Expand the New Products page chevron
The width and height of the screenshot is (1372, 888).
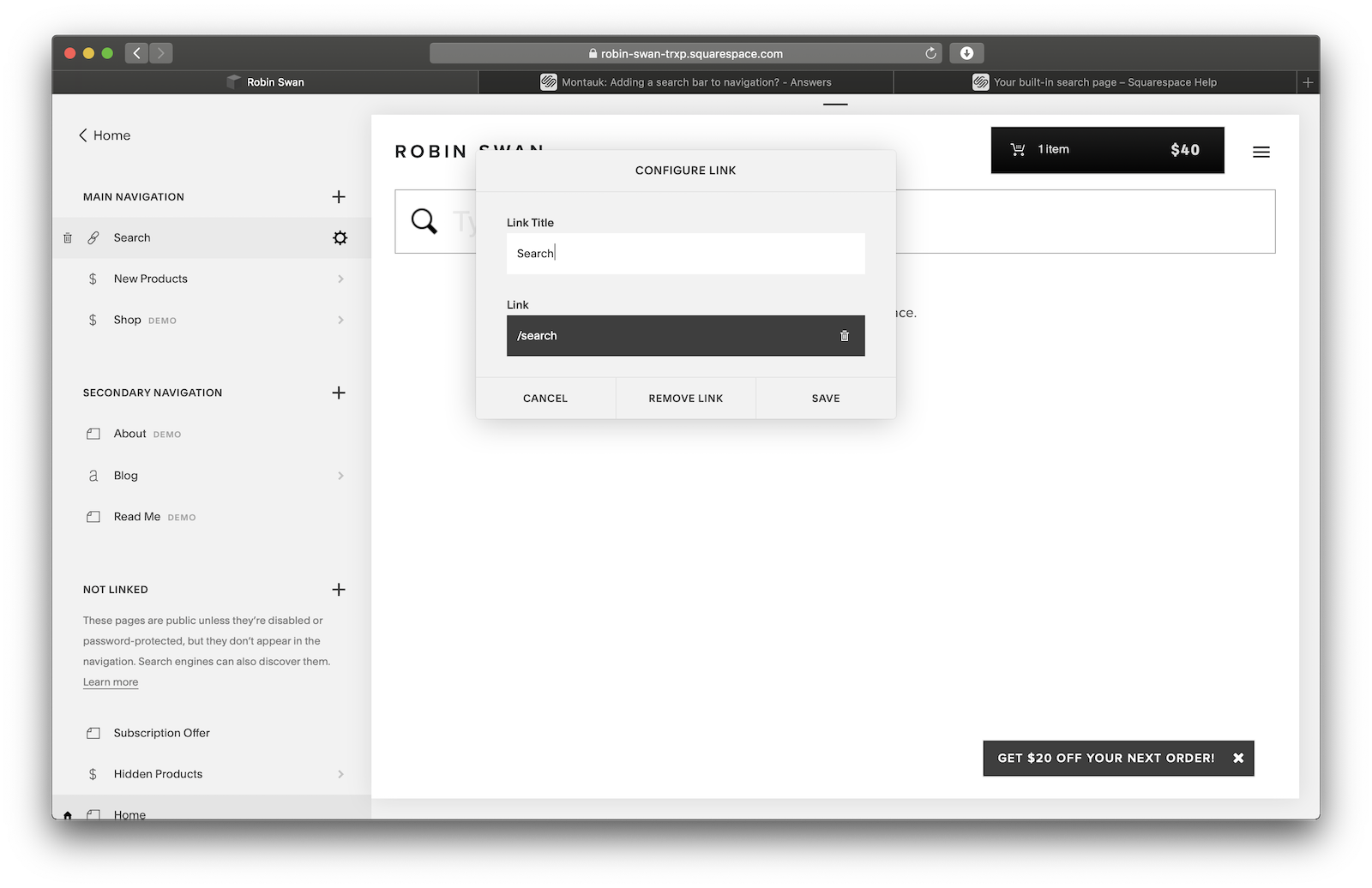coord(340,279)
